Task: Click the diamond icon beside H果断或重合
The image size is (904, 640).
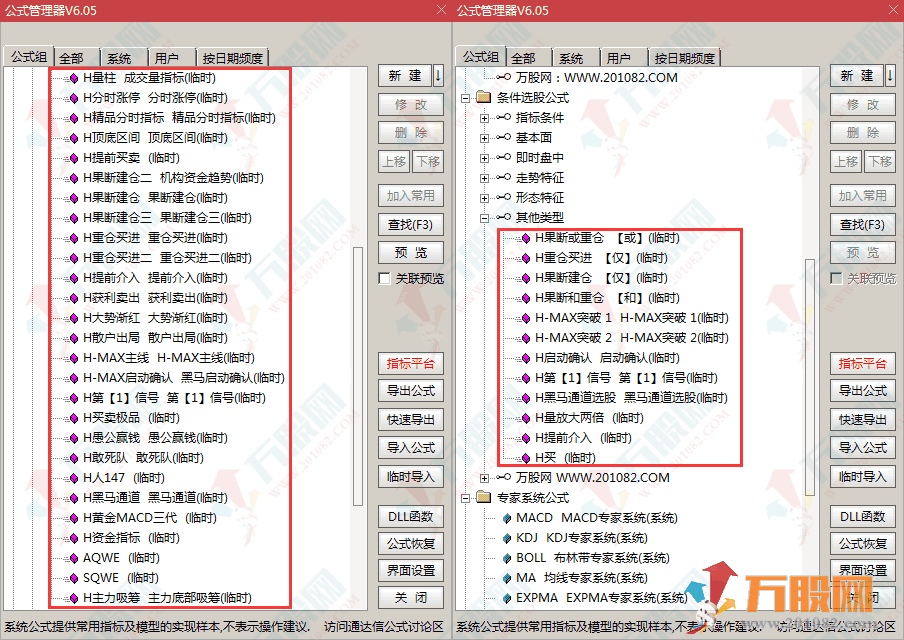Action: click(x=524, y=238)
